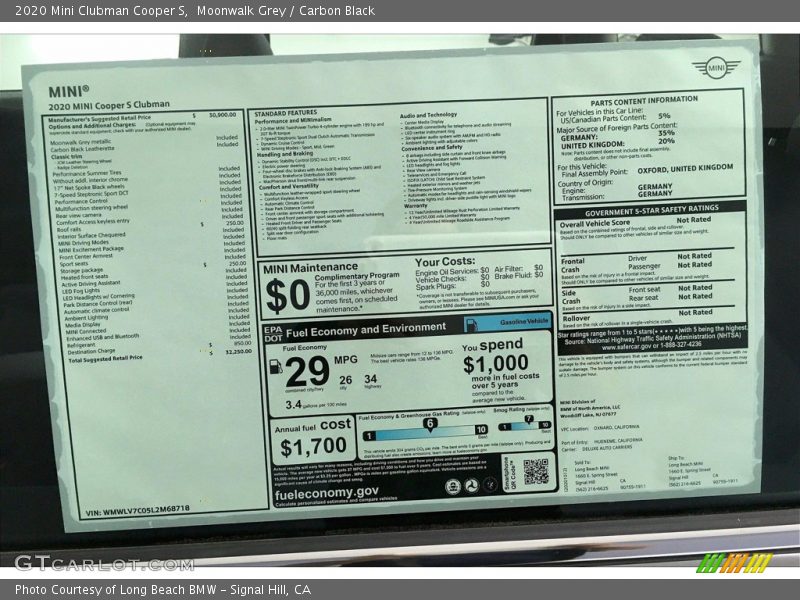Image resolution: width=800 pixels, height=600 pixels.
Task: Click 'Active Driving Assistant' row
Action: 91,284
